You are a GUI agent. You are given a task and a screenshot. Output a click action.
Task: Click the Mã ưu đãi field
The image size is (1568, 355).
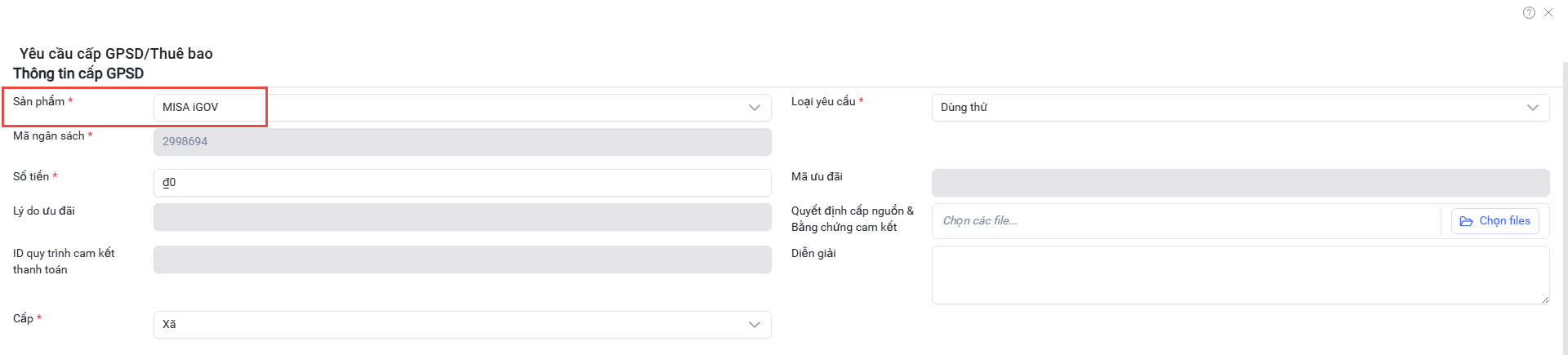click(x=1240, y=183)
